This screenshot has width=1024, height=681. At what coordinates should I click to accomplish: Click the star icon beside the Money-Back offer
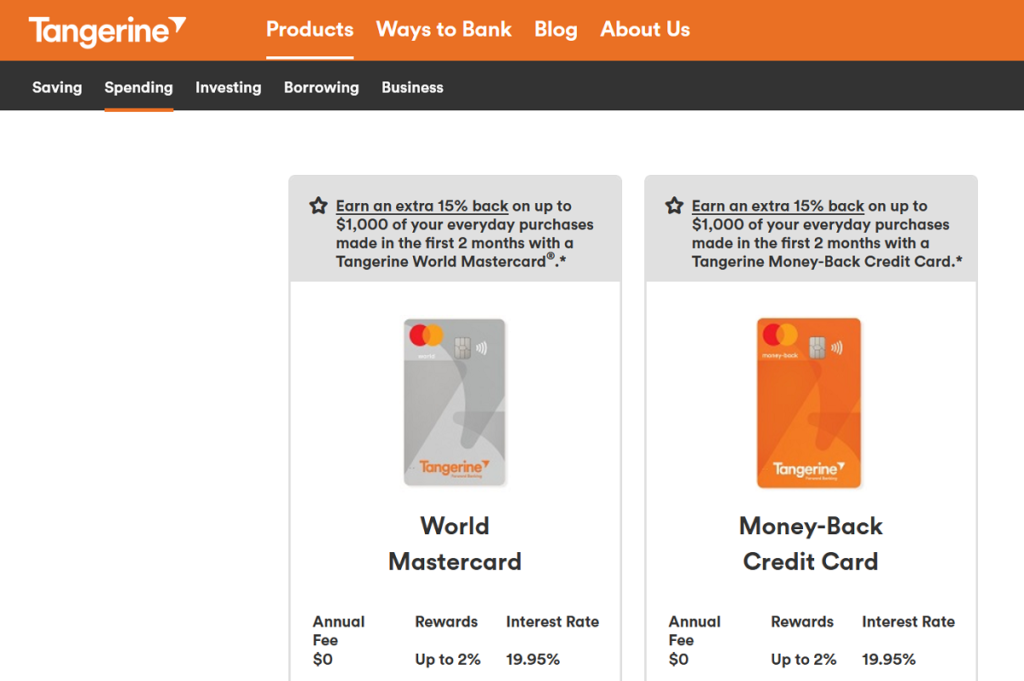pos(674,204)
